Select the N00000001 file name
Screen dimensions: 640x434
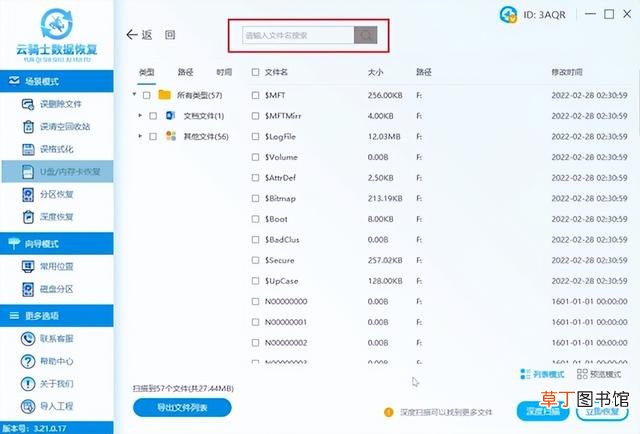coord(286,322)
